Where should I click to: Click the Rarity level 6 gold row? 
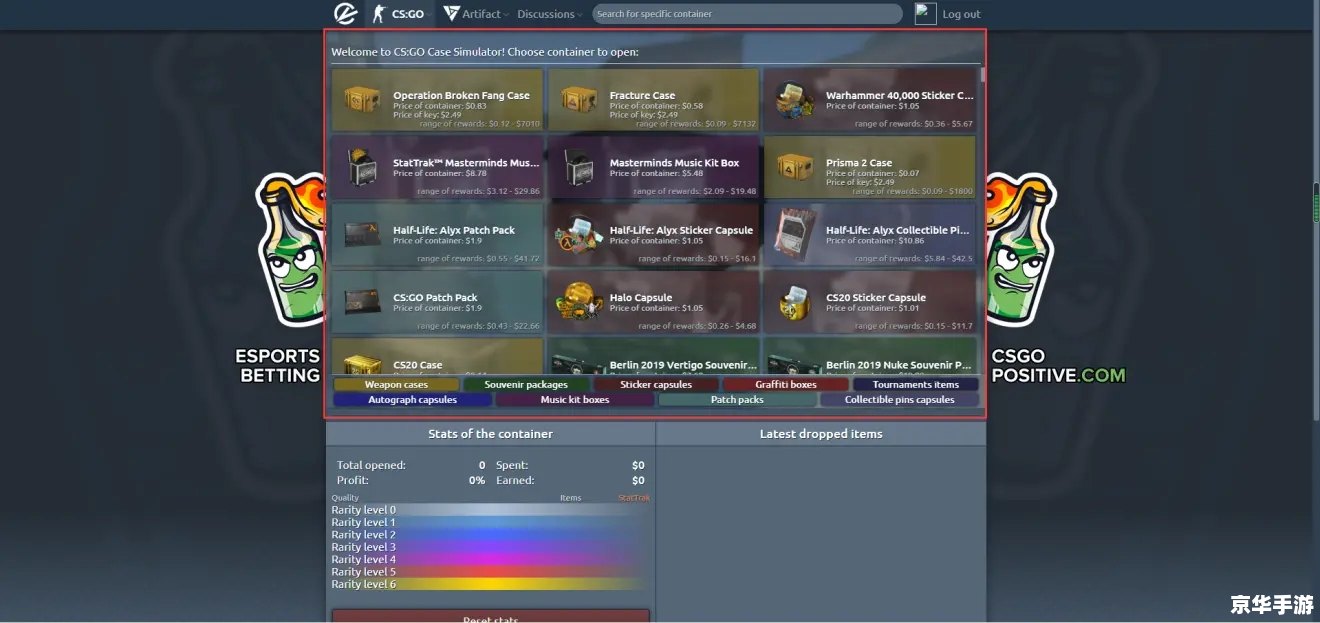point(490,584)
